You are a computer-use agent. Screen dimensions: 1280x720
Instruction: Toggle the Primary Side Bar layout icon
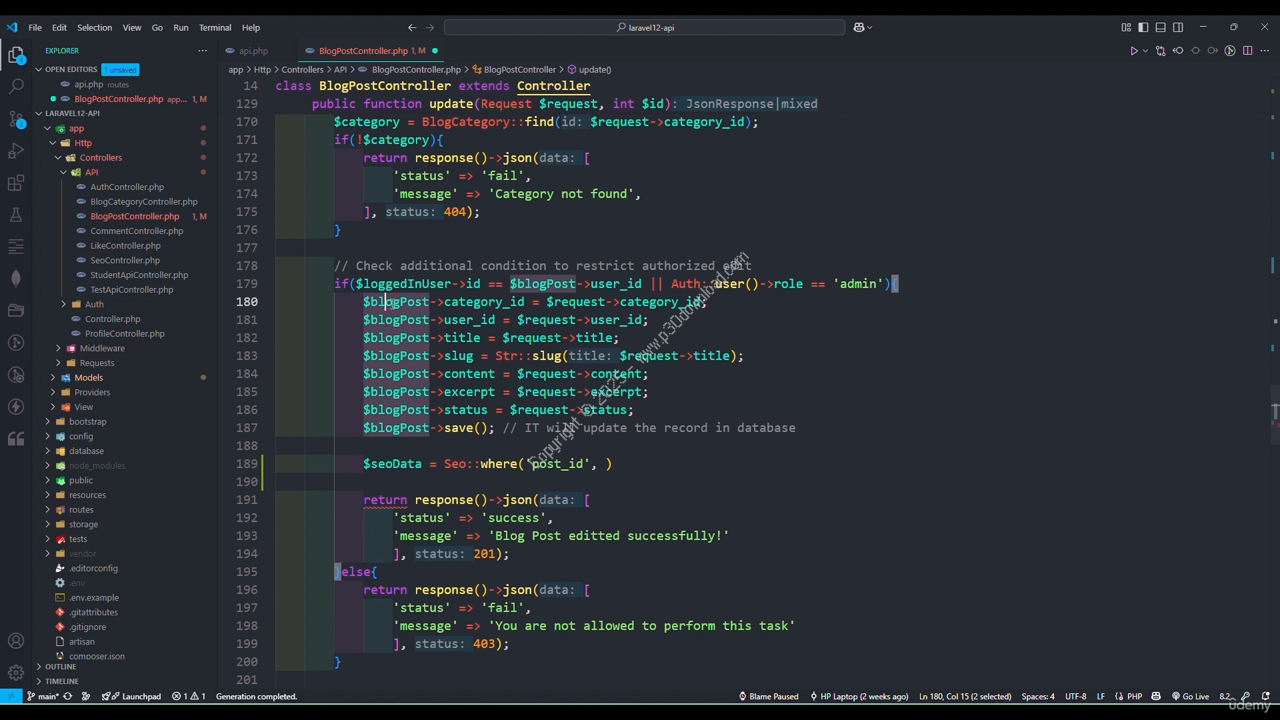click(x=1143, y=27)
